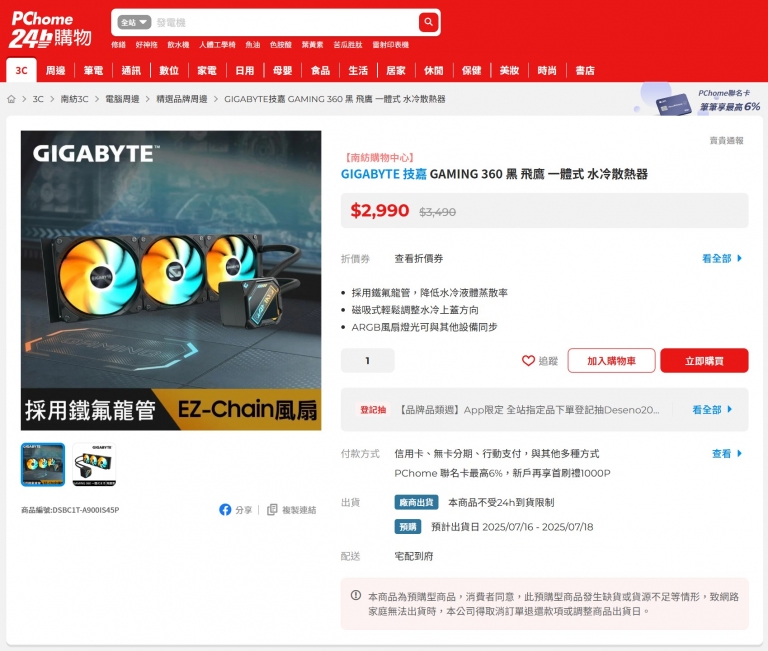
Task: Click the 人體工學椅 hot keyword
Action: click(x=217, y=45)
